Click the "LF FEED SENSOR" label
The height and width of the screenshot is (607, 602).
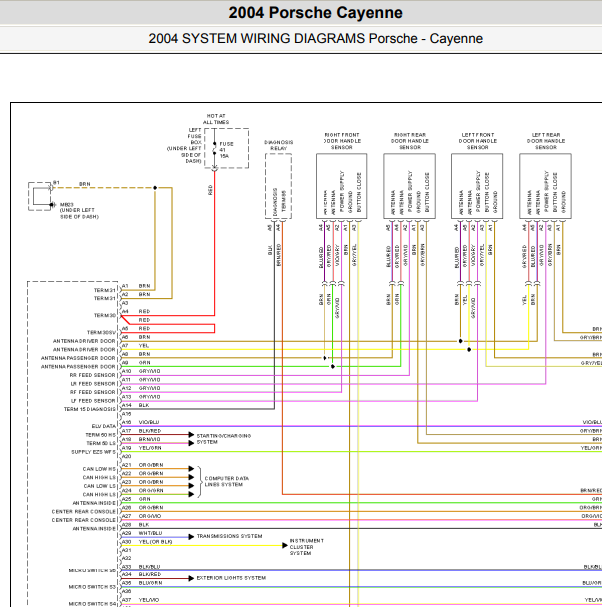click(x=93, y=401)
